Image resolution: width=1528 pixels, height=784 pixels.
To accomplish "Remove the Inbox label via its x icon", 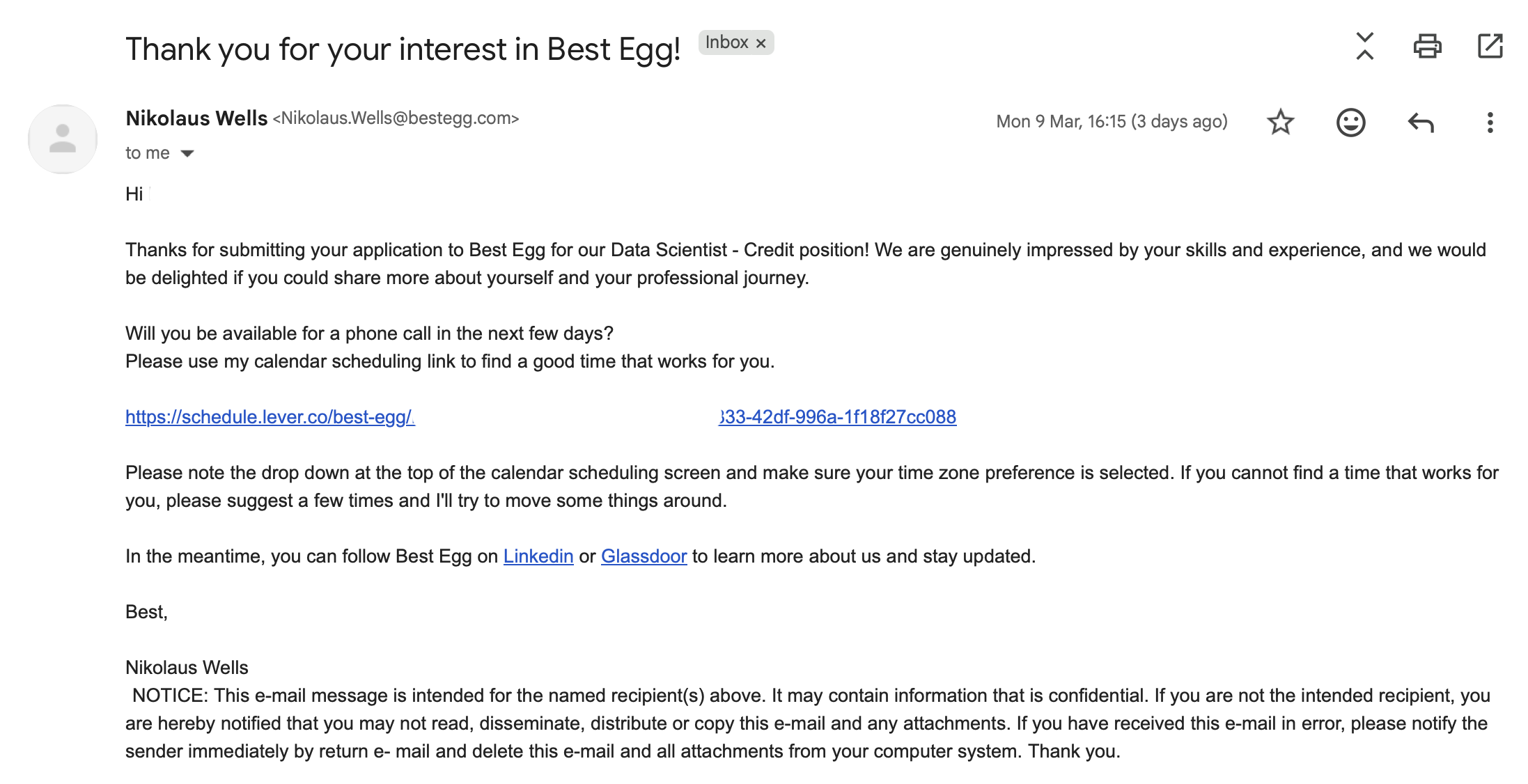I will pyautogui.click(x=761, y=42).
